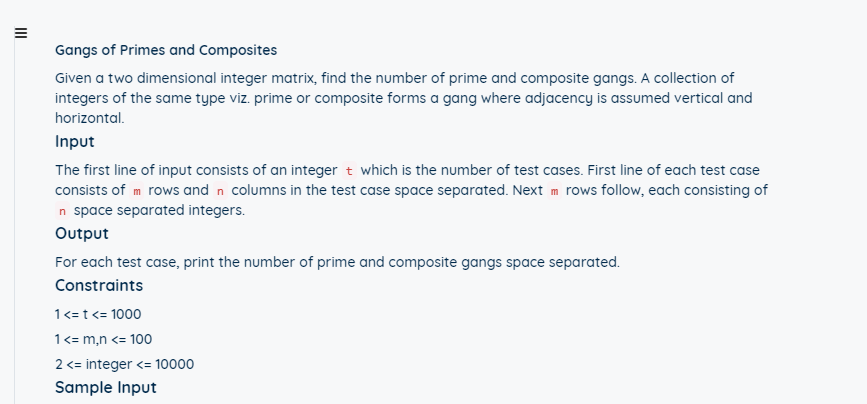867x404 pixels.
Task: Click the word "horizontal." in the description
Action: (x=89, y=118)
